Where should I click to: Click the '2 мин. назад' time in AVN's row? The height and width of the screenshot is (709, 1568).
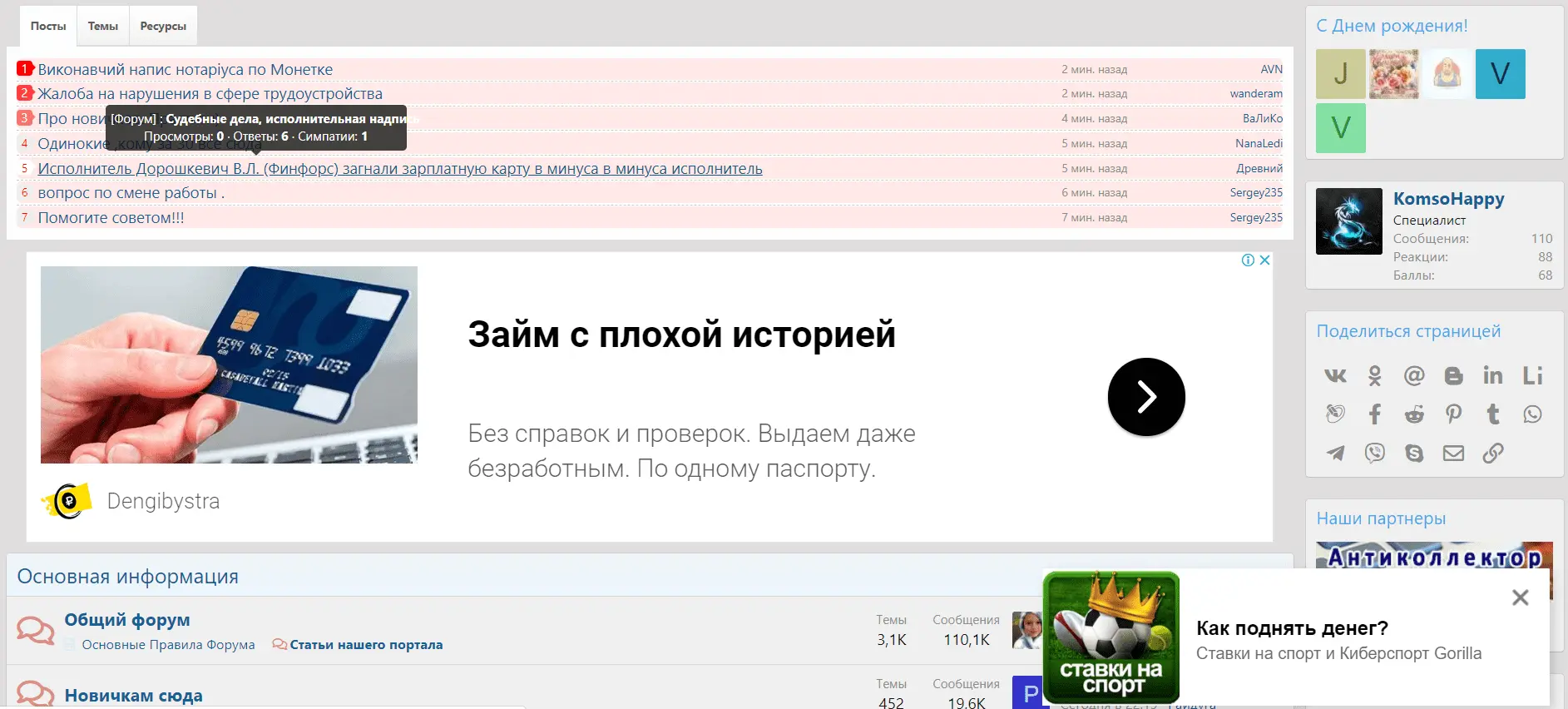[1094, 70]
